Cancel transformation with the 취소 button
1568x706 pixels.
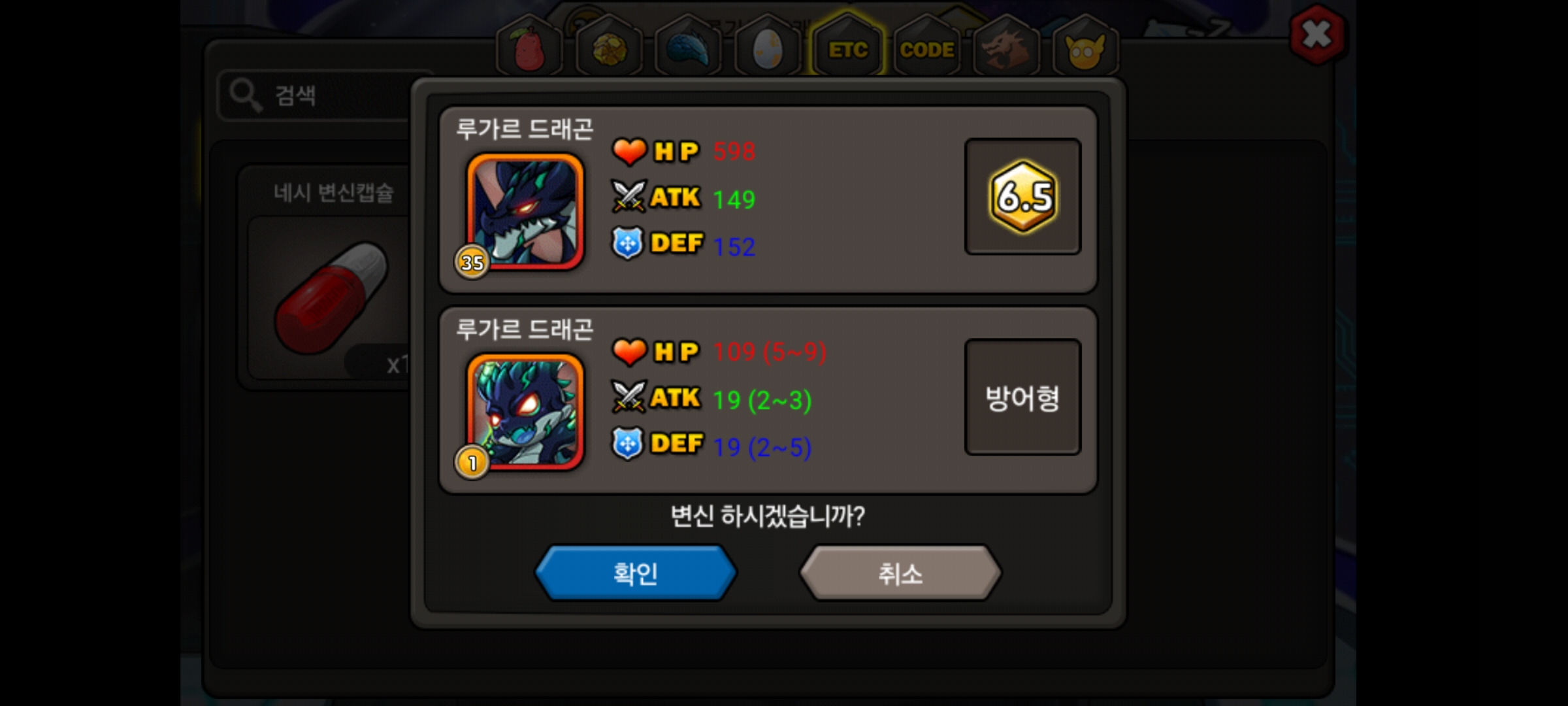coord(900,573)
